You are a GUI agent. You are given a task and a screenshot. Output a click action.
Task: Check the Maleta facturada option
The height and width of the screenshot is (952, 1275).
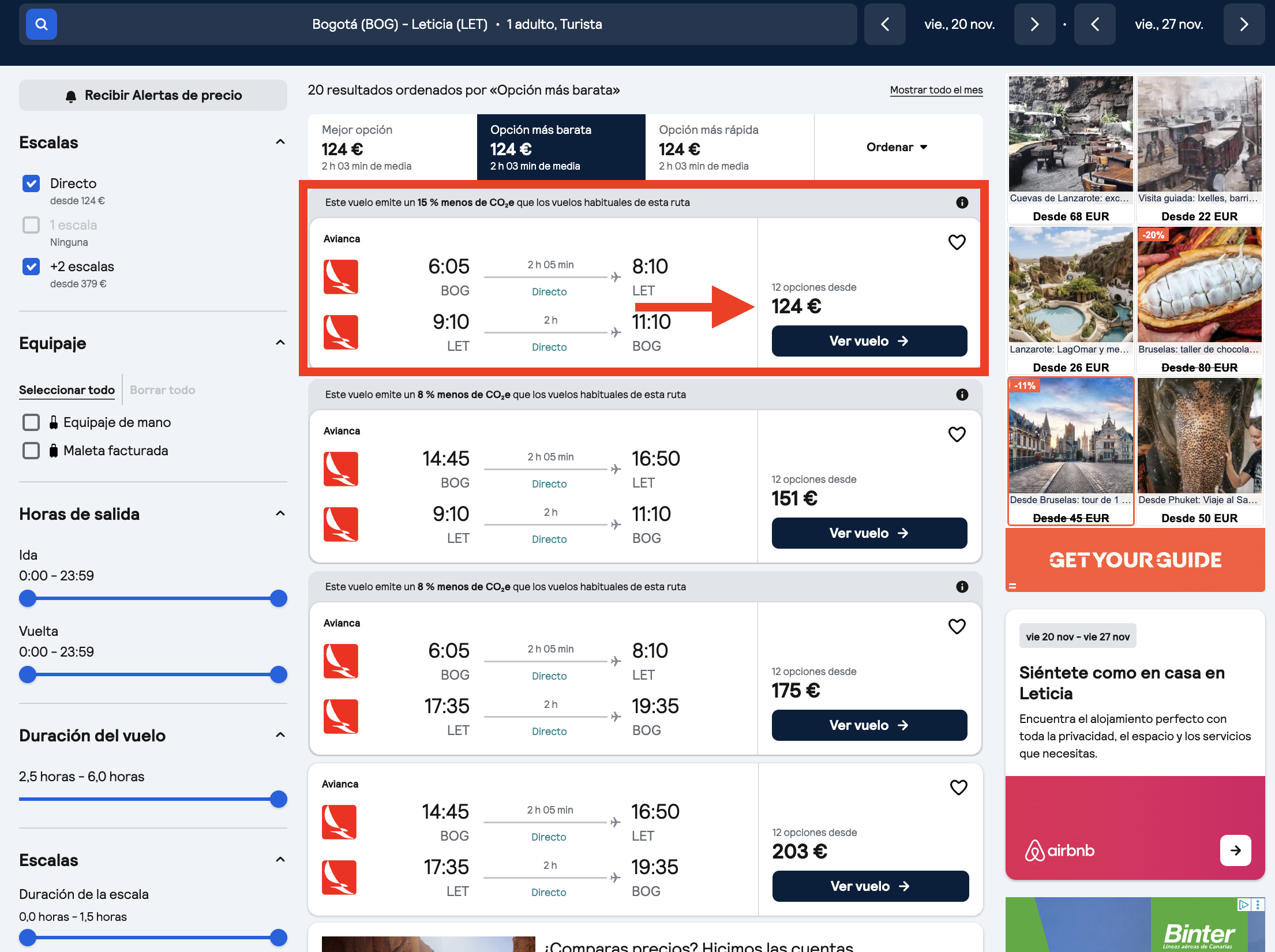pyautogui.click(x=31, y=451)
